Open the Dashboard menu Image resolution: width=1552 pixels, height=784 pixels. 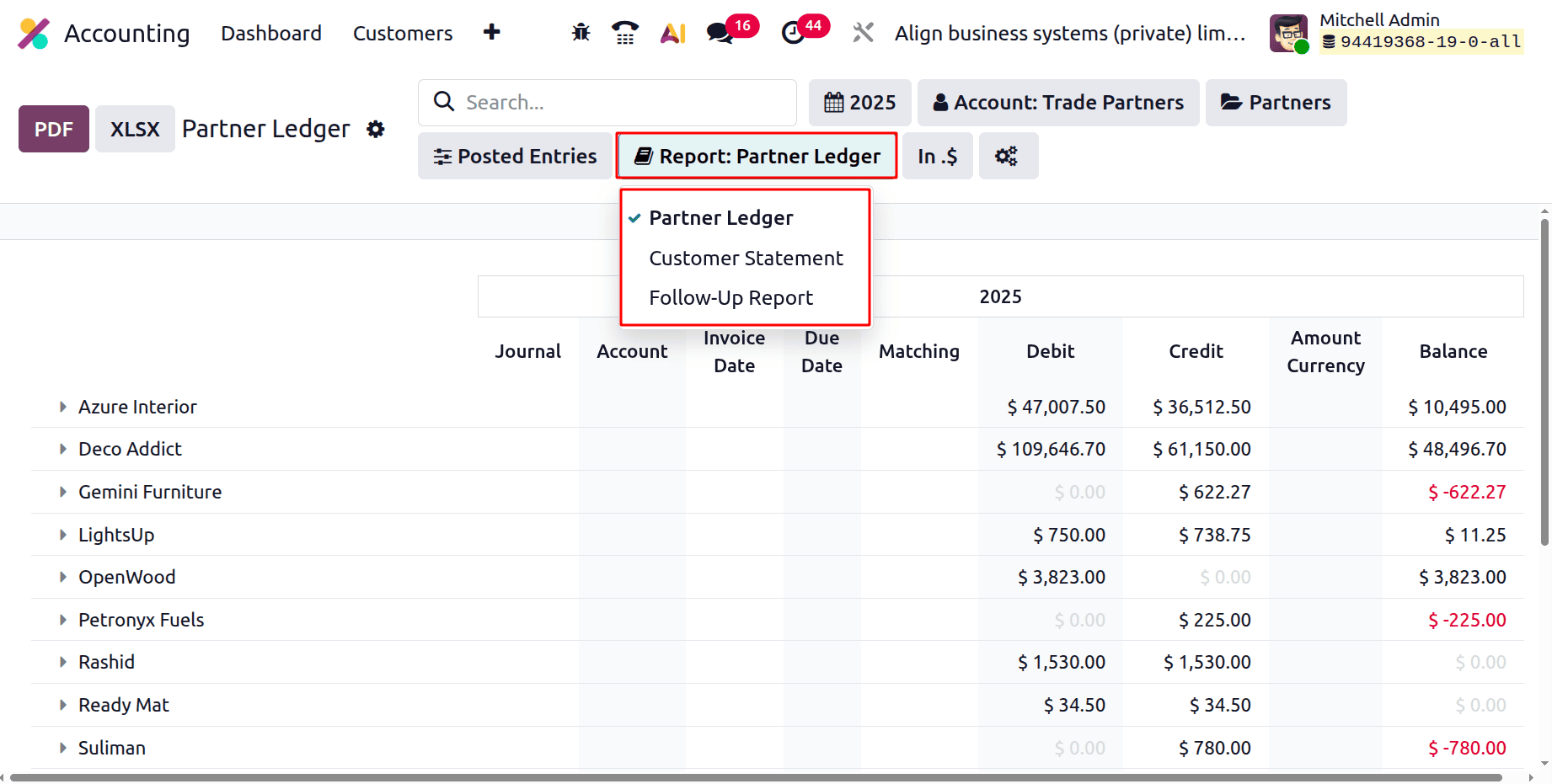pyautogui.click(x=271, y=33)
